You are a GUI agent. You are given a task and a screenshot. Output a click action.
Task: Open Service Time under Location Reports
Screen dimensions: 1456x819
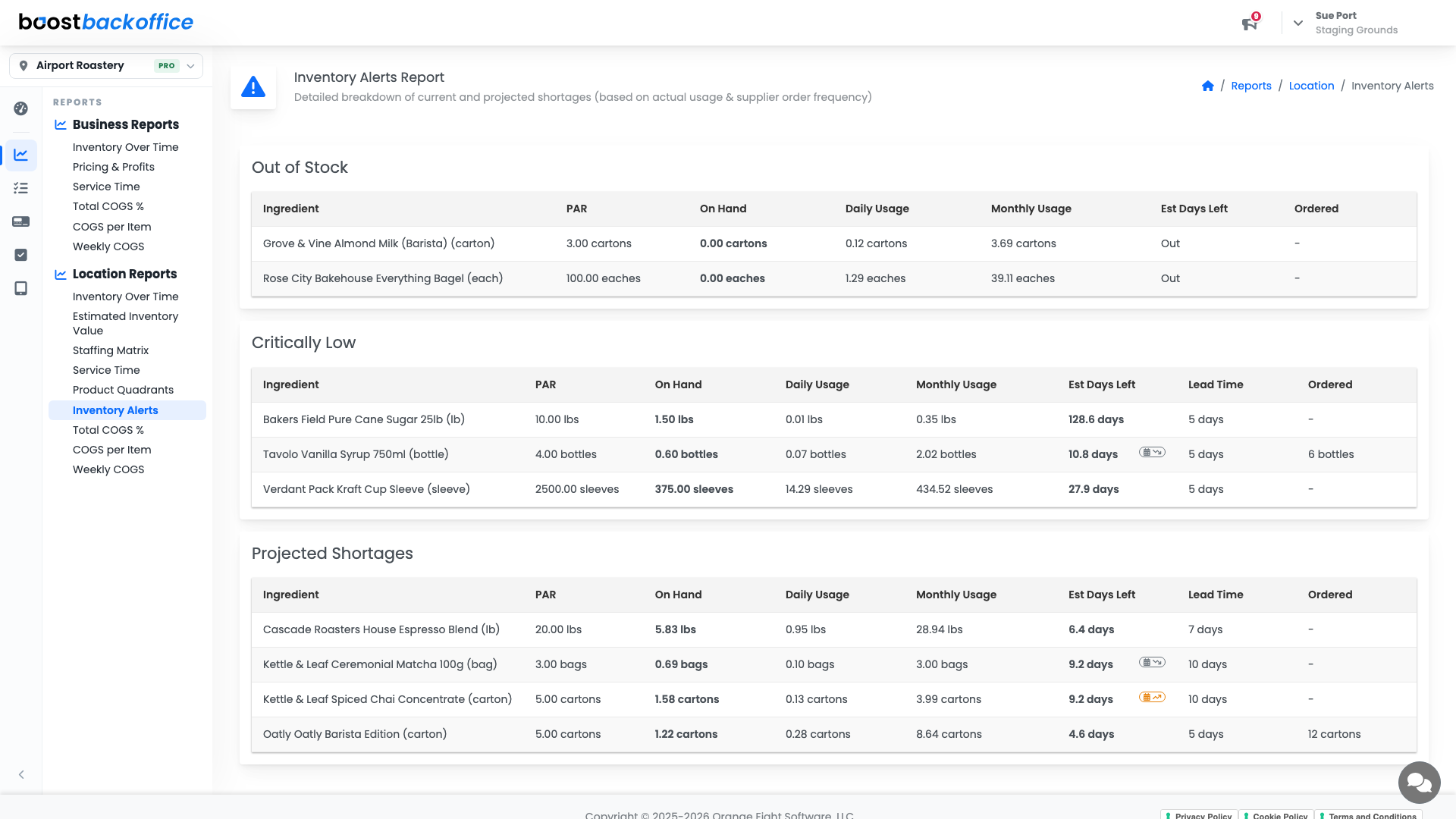[x=106, y=370]
